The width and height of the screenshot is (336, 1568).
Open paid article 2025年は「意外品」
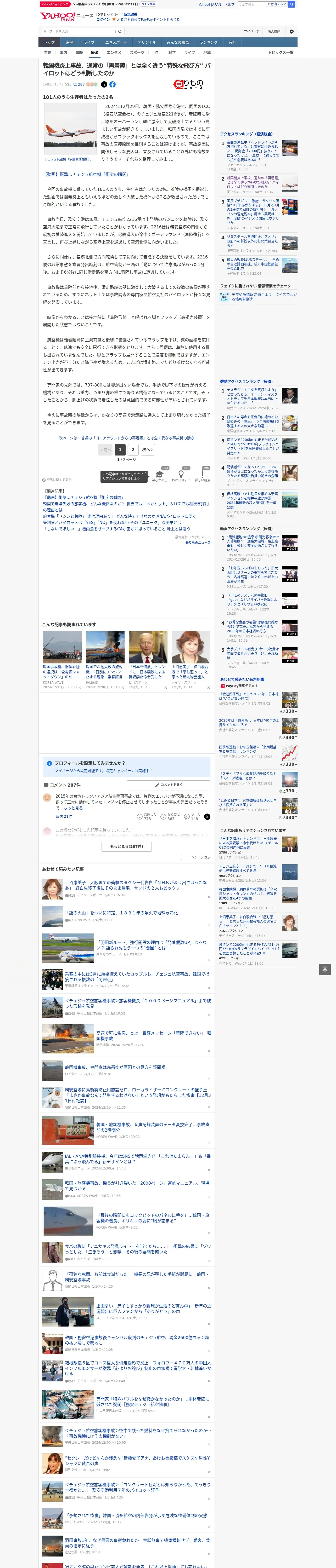point(249,723)
